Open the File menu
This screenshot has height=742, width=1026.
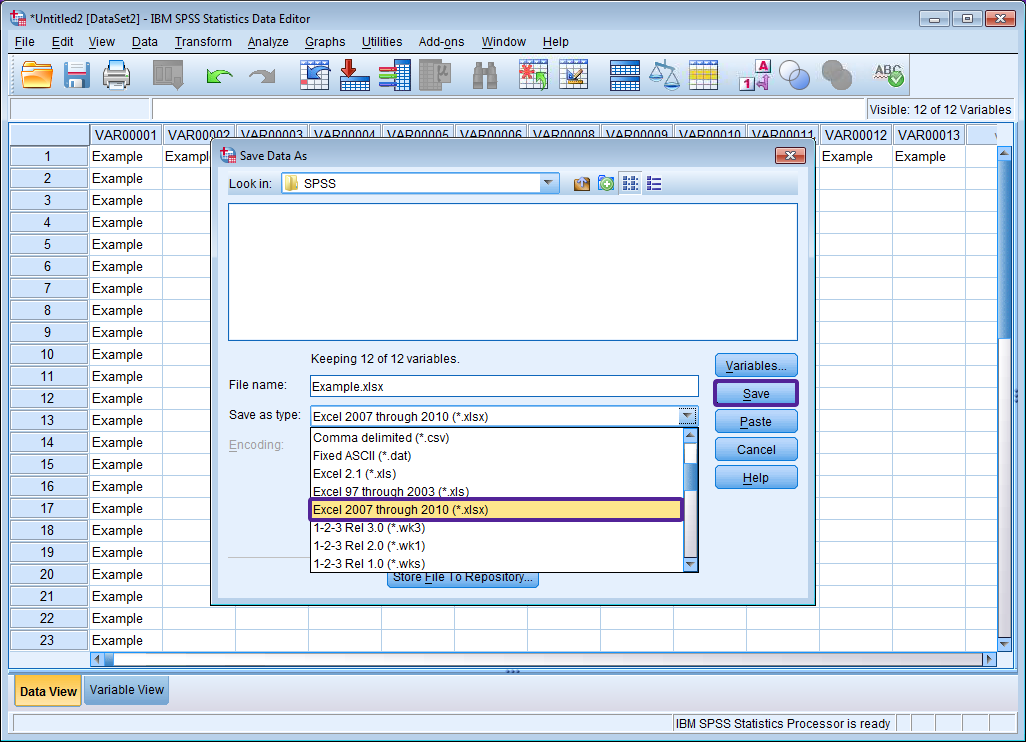[x=25, y=42]
